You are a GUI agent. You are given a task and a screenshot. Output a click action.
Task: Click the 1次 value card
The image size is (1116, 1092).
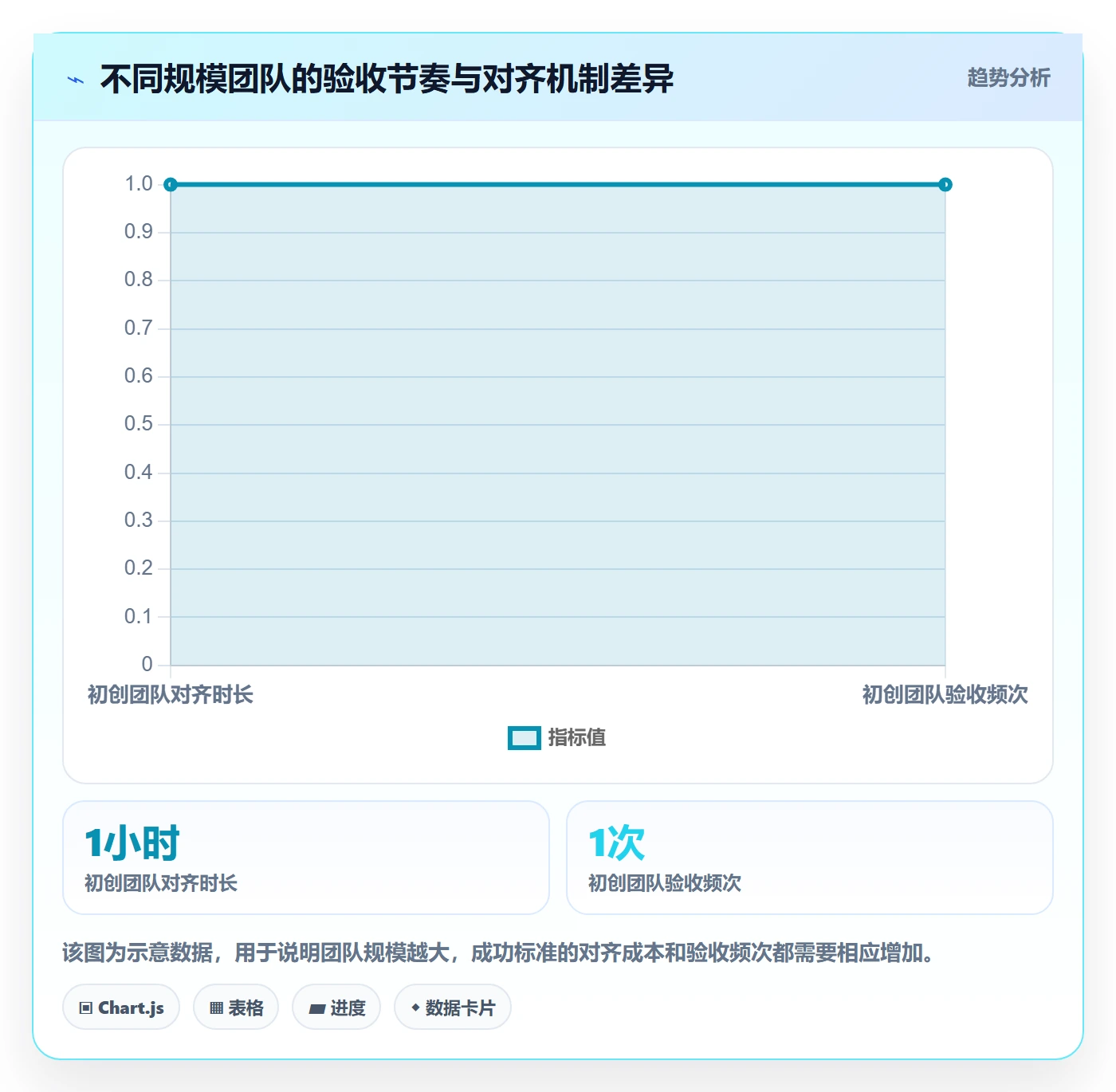810,858
